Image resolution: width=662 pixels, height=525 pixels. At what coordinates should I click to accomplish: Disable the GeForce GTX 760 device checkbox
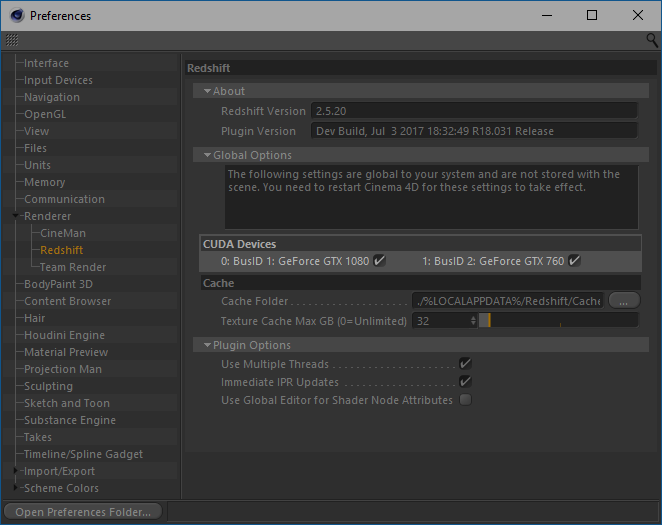[574, 261]
